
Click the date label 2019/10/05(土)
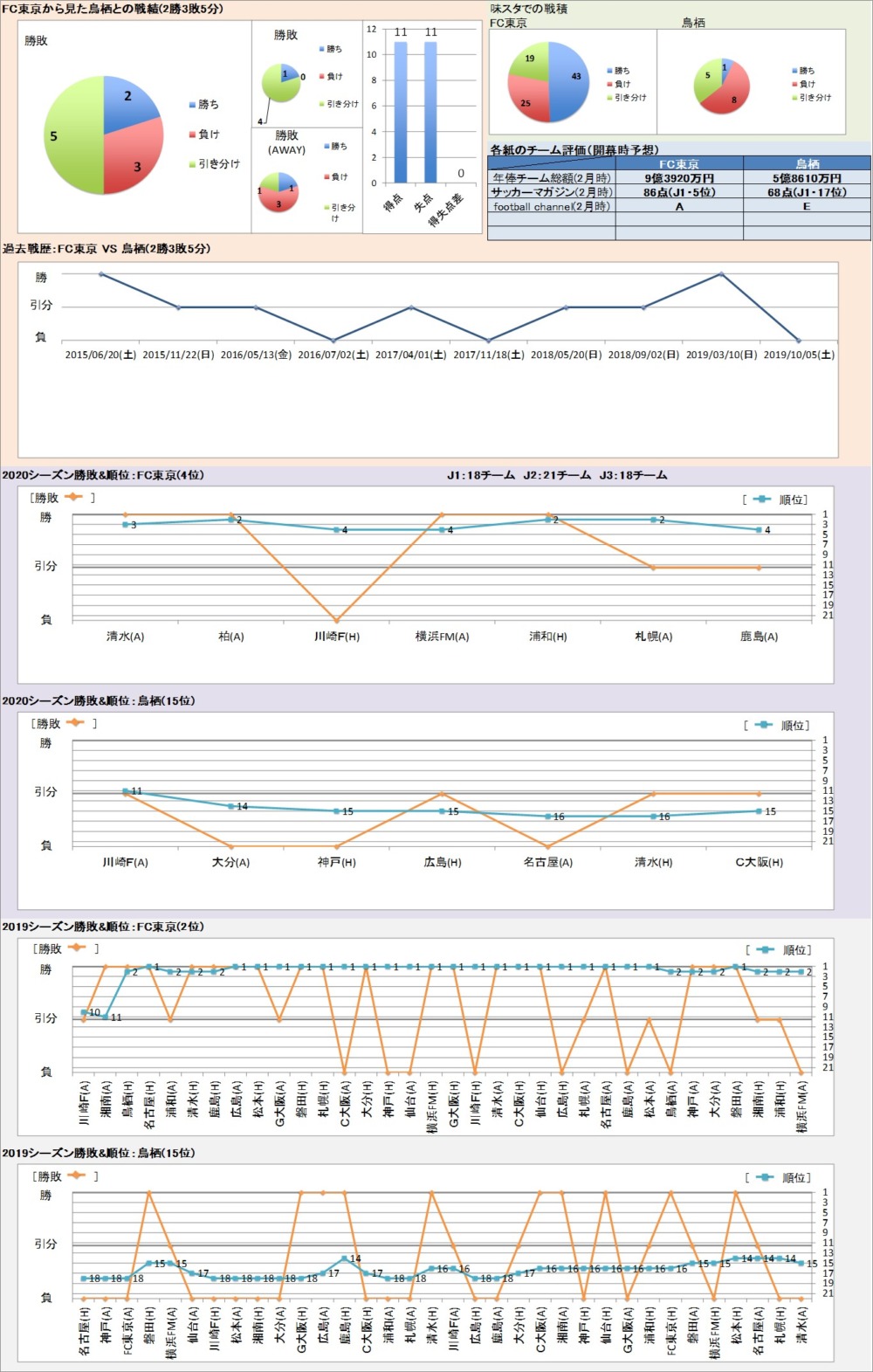point(799,355)
